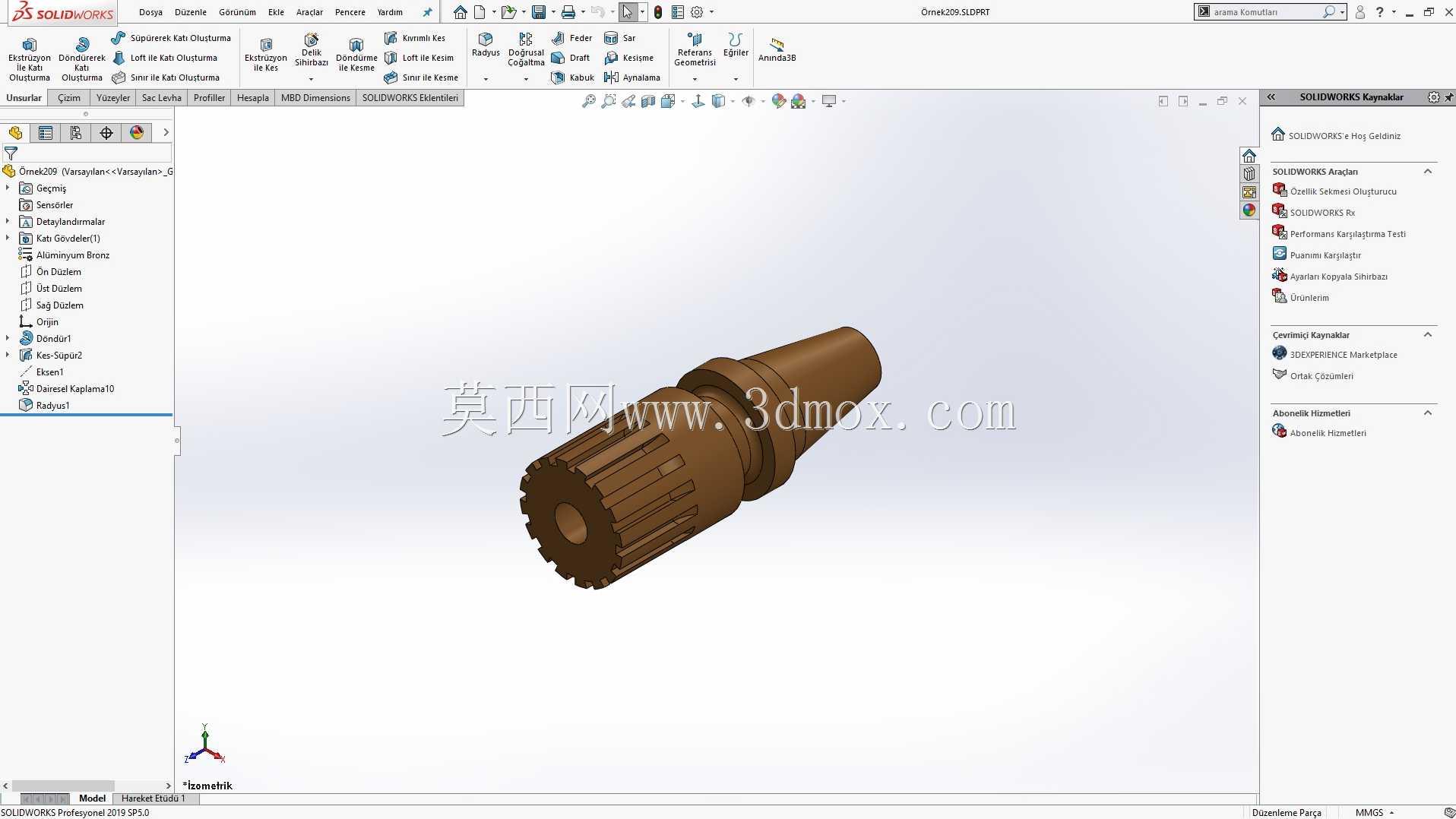The image size is (1456, 819).
Task: Click the feature tree horizontal scrollbar
Action: point(63,786)
